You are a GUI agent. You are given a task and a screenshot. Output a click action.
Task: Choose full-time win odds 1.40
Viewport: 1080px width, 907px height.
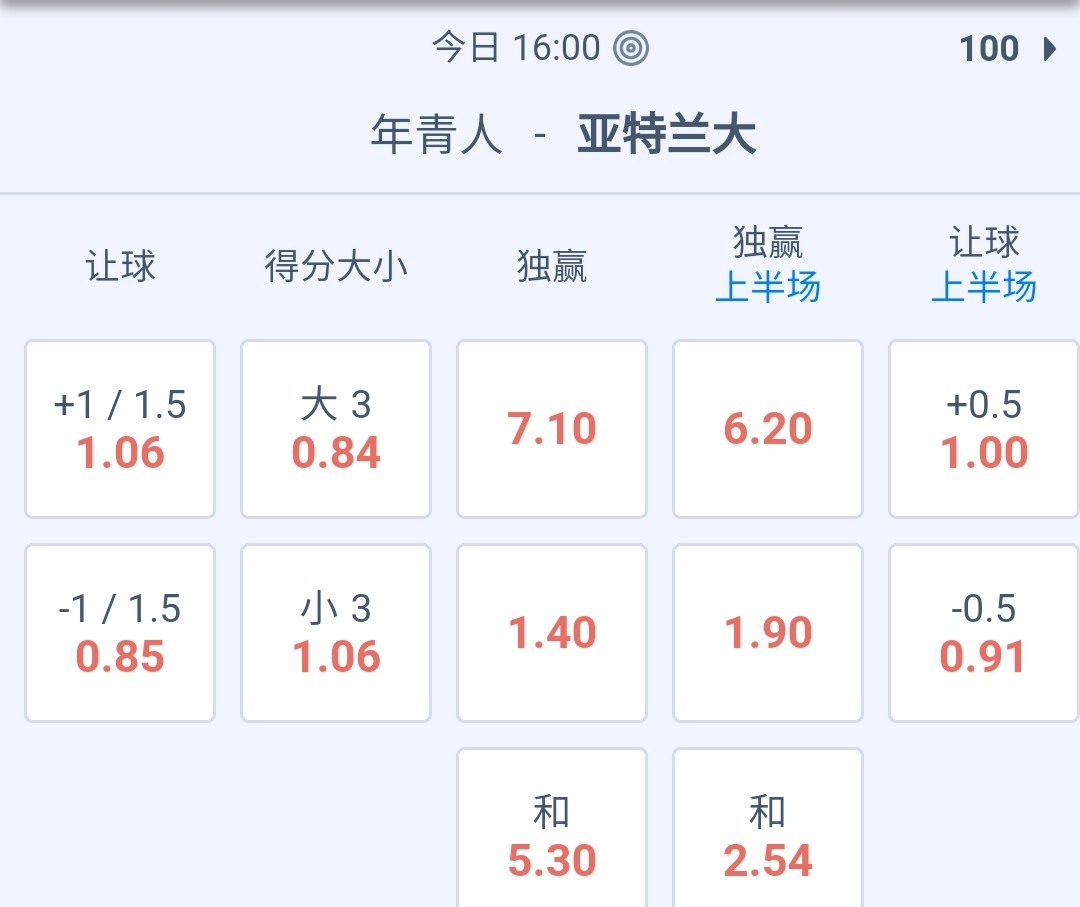552,633
